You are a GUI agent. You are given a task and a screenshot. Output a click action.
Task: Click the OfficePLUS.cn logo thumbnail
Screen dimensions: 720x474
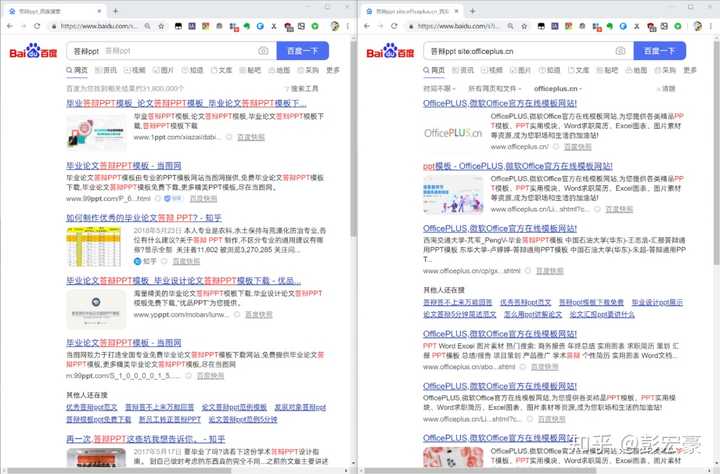coord(453,133)
